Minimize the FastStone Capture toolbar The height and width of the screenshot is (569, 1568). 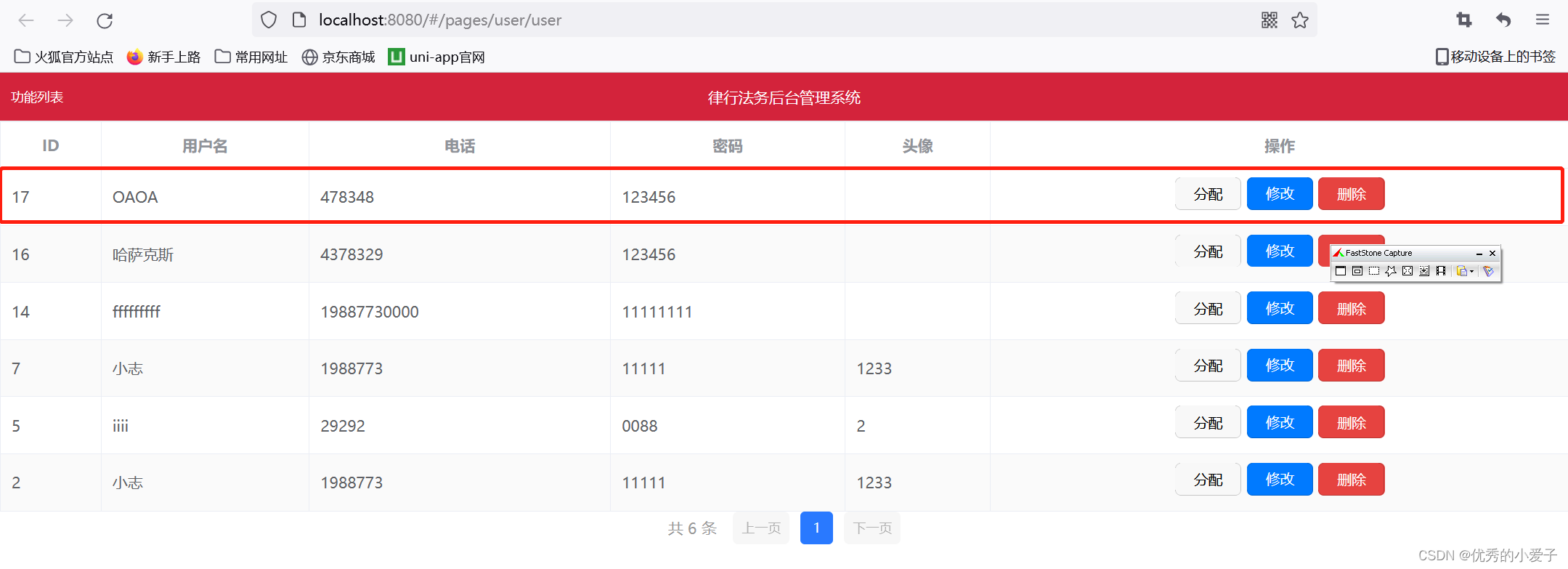coord(1479,254)
